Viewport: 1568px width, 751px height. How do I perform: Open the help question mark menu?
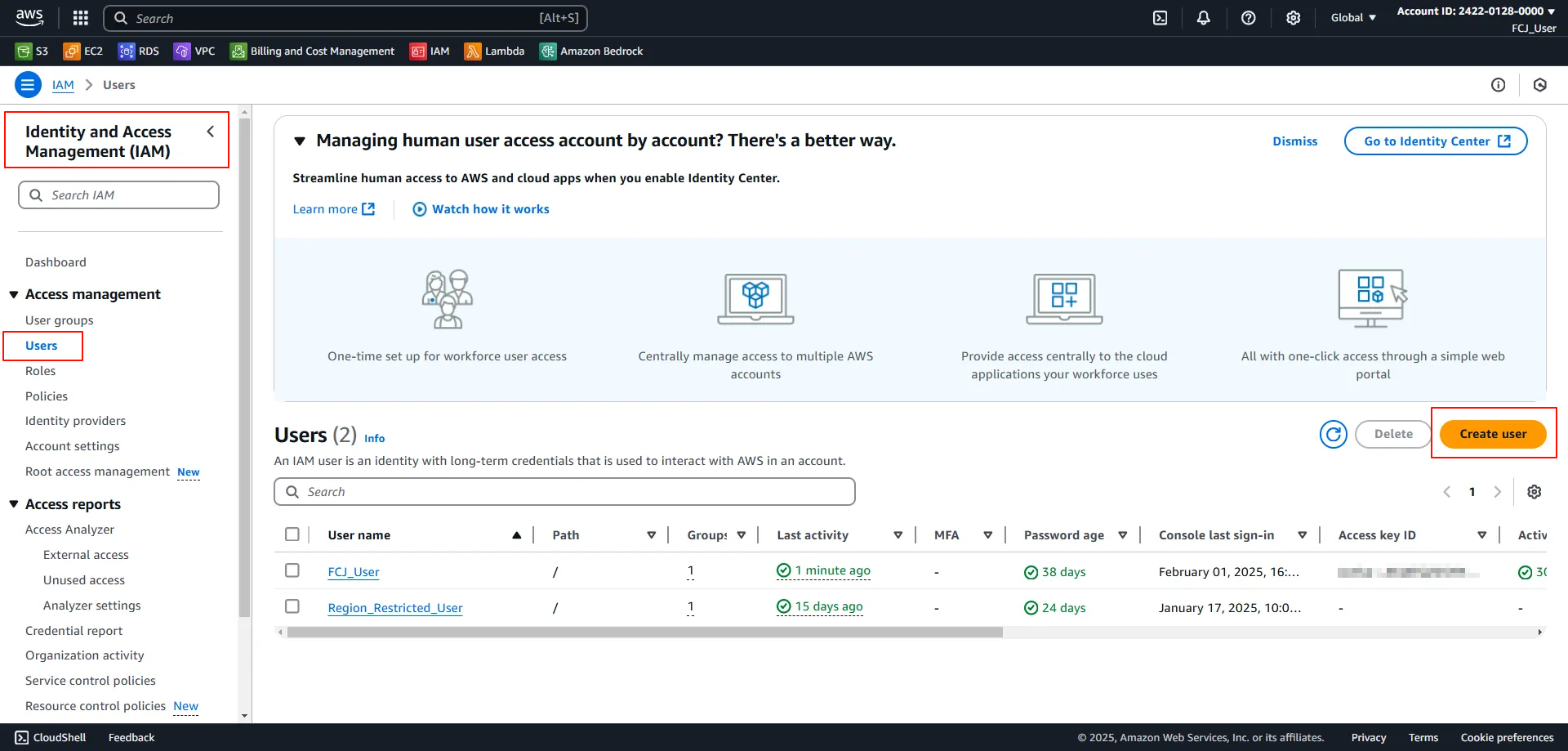[1248, 18]
